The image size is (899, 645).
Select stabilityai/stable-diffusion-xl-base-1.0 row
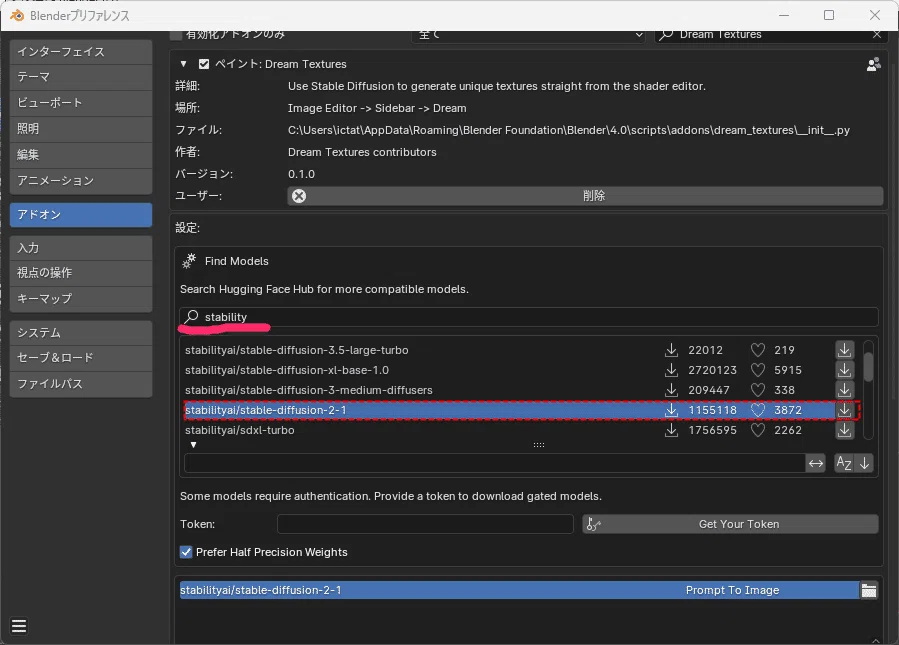[509, 370]
